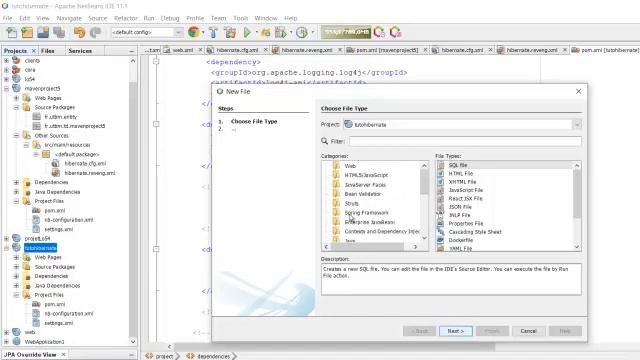Click the dependencies breadcrumb at editor bottom
640x360 pixels.
point(213,356)
